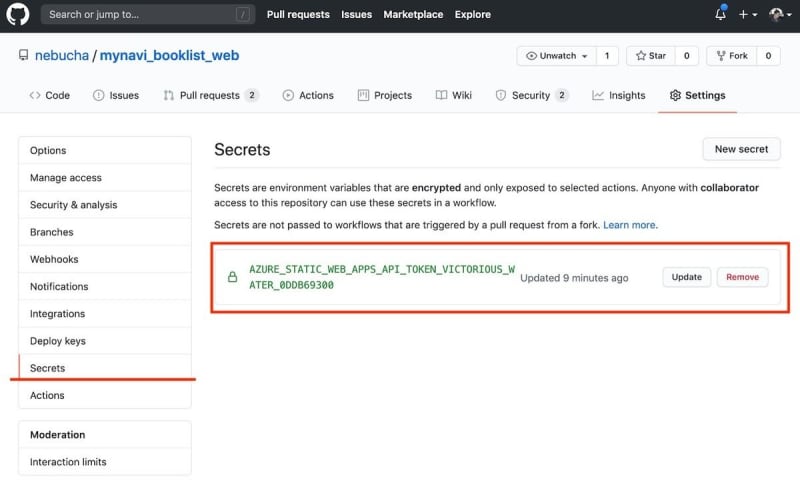The image size is (800, 487).
Task: Click the Moderation section header
Action: coord(58,434)
